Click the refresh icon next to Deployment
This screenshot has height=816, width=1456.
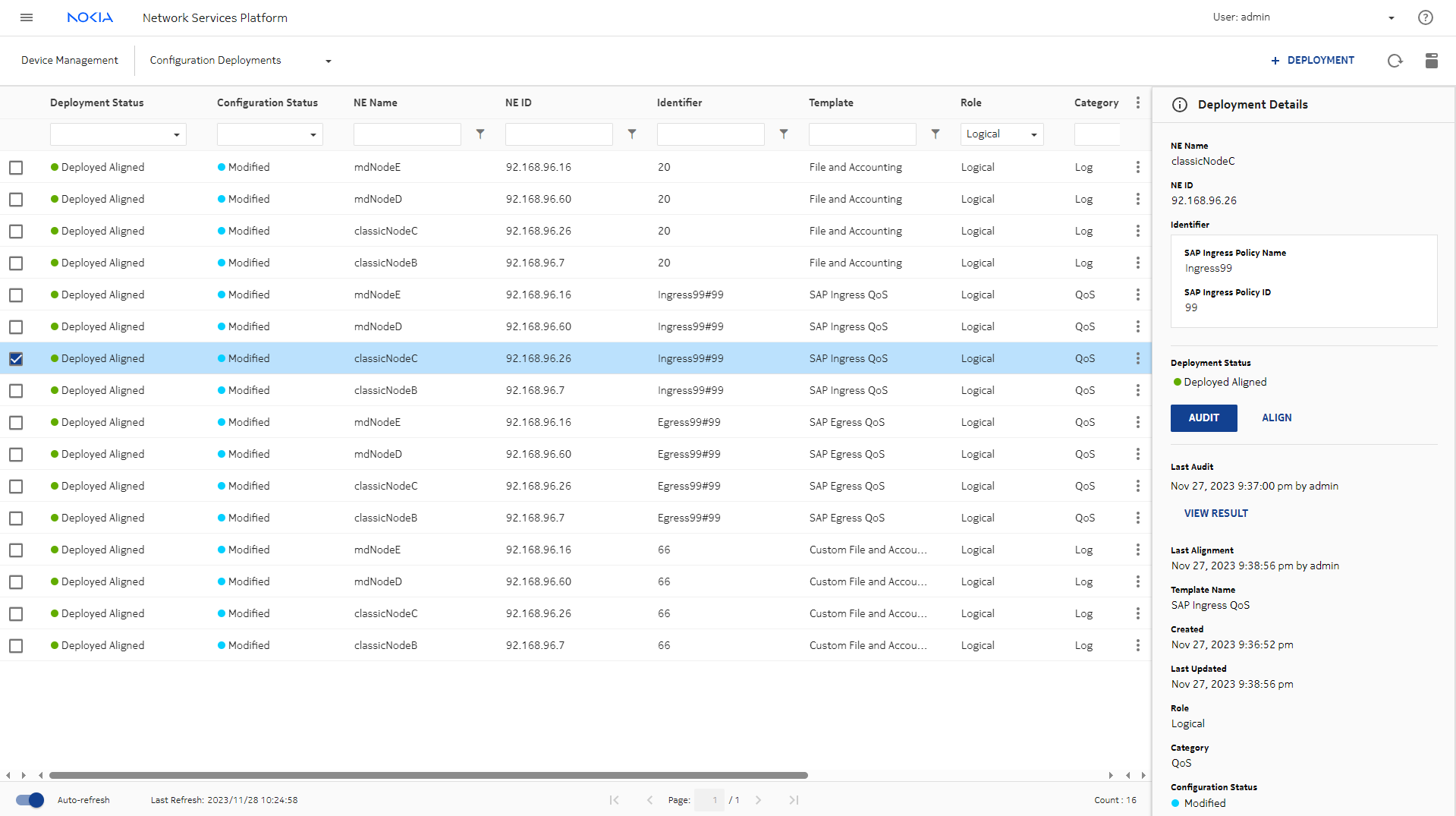pos(1395,61)
